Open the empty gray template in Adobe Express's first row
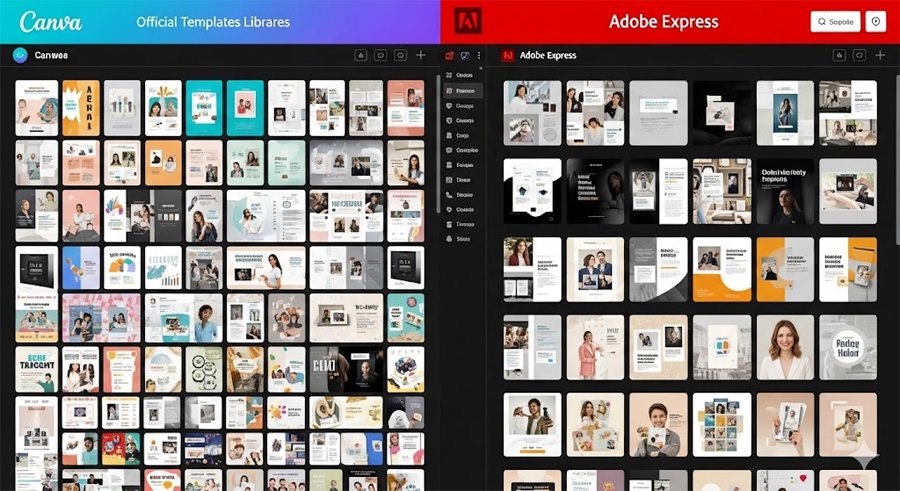 [x=658, y=113]
